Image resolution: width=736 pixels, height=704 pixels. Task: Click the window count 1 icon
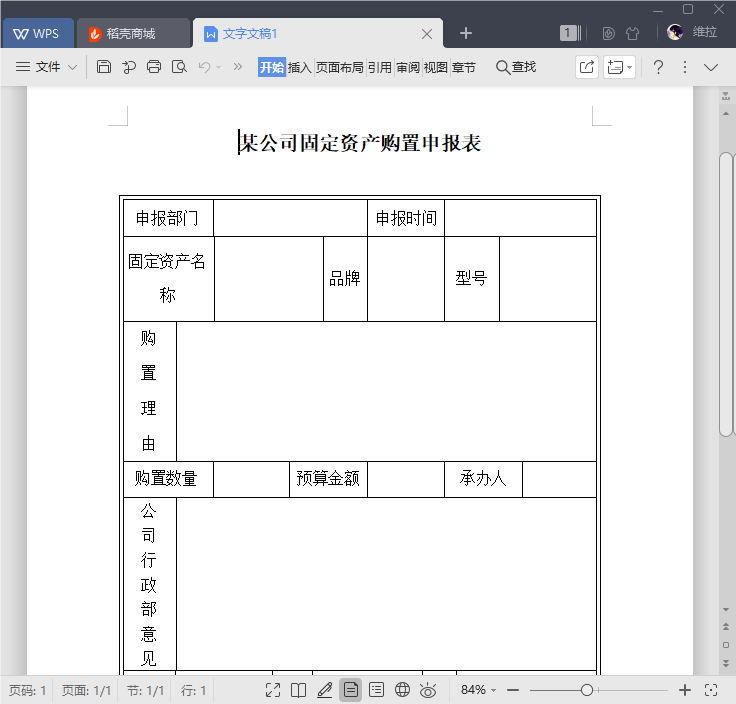(x=570, y=33)
